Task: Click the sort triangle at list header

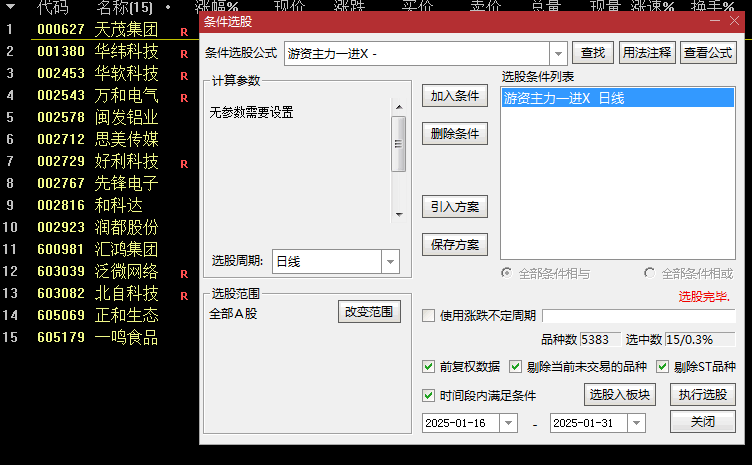Action: point(10,7)
